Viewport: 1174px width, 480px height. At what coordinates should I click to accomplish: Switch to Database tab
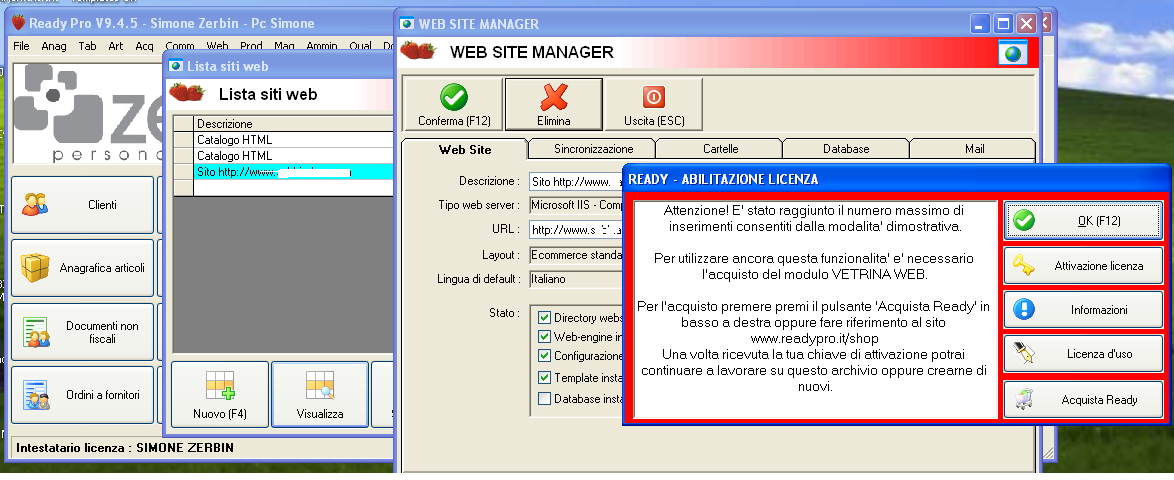(846, 149)
